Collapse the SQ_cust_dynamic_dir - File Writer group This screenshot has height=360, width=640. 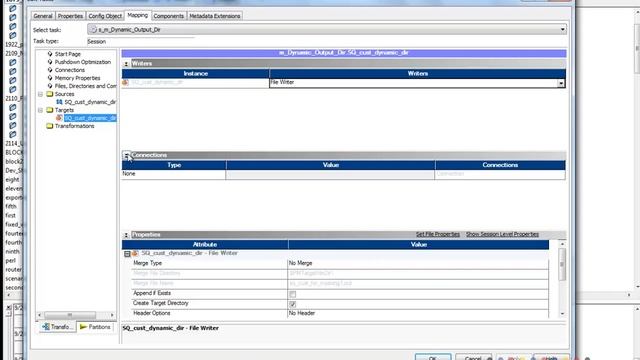(127, 254)
